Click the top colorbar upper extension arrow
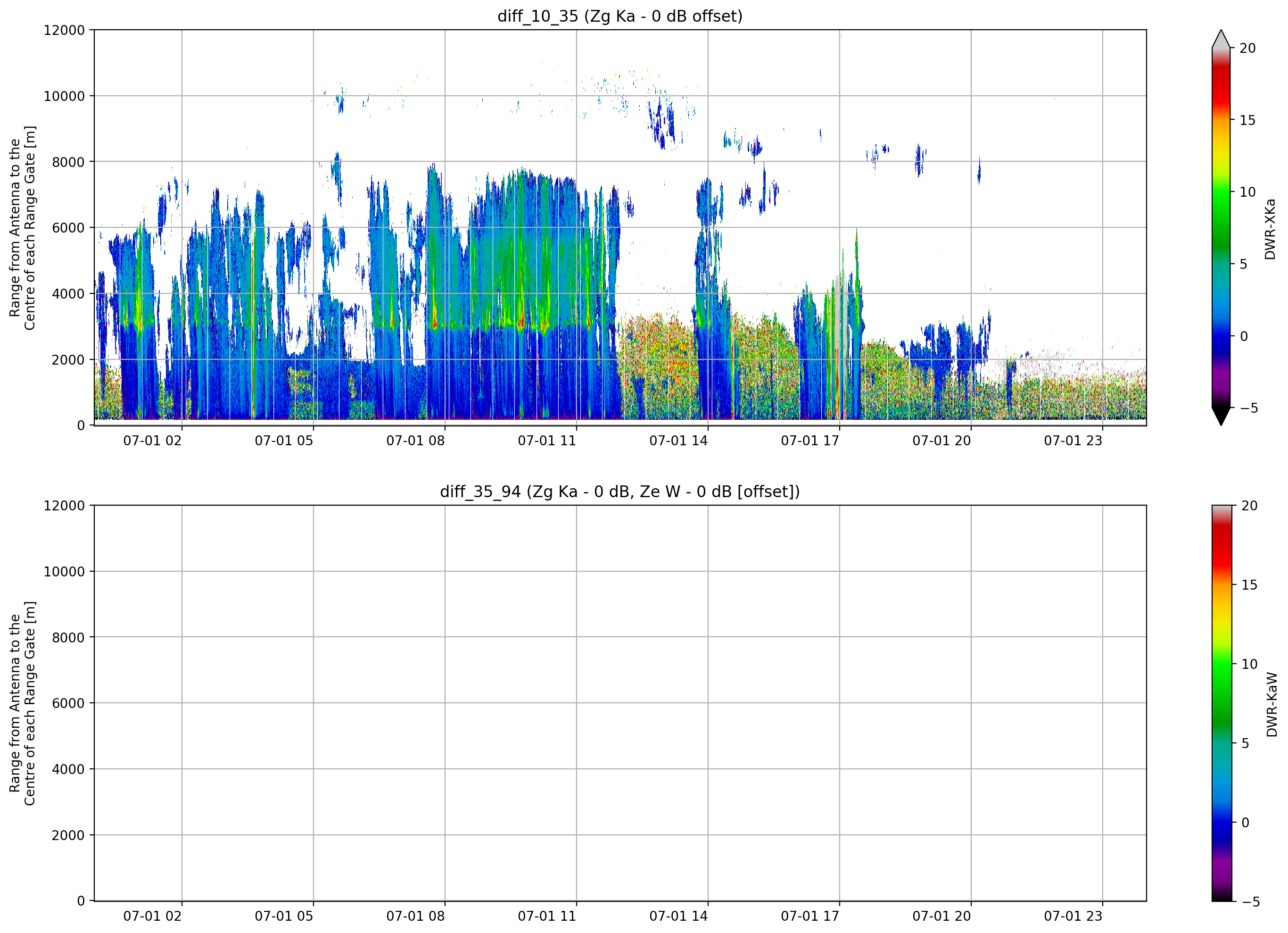The image size is (1288, 933). (x=1221, y=39)
